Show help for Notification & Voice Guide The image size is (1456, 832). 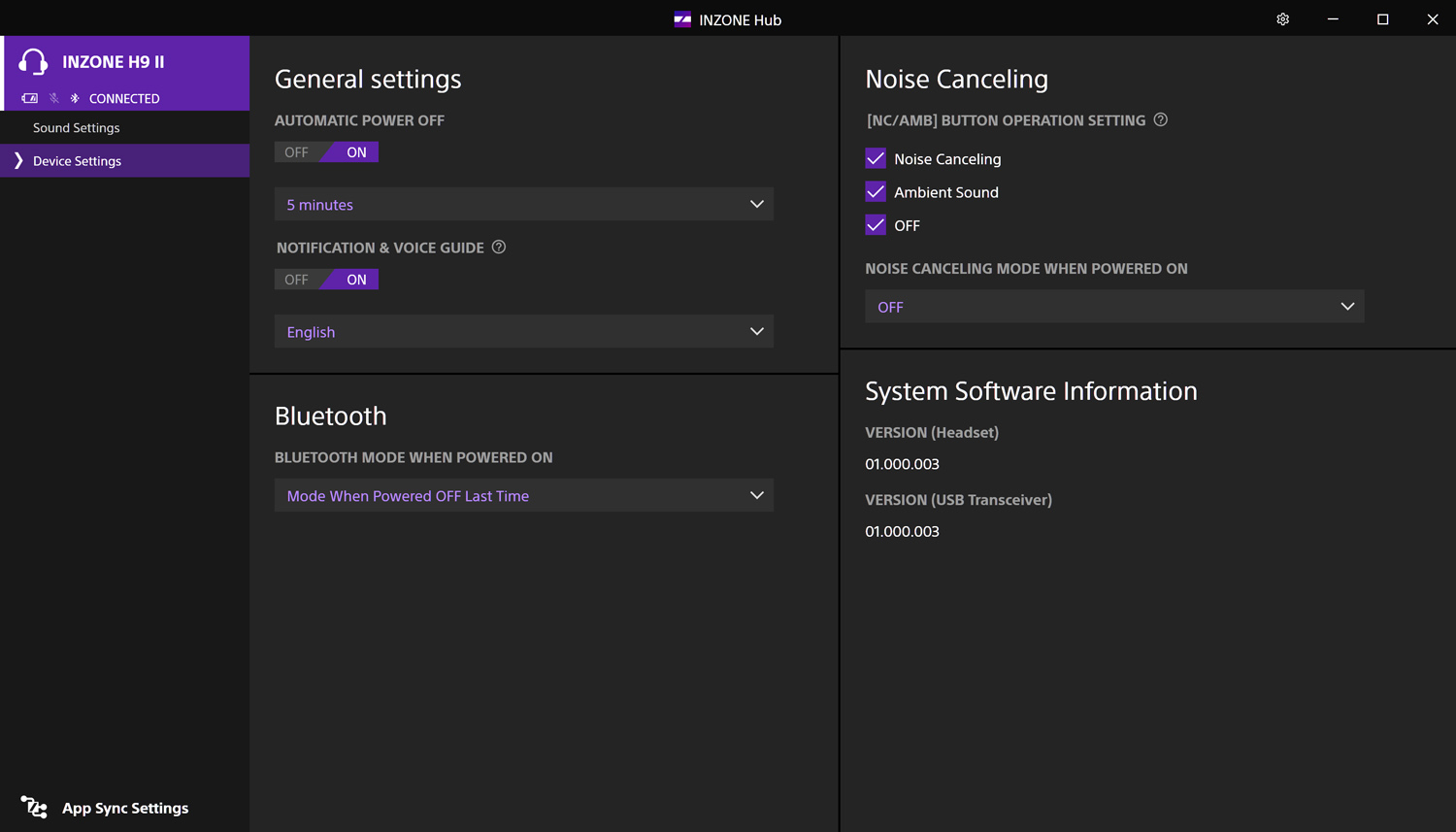499,248
